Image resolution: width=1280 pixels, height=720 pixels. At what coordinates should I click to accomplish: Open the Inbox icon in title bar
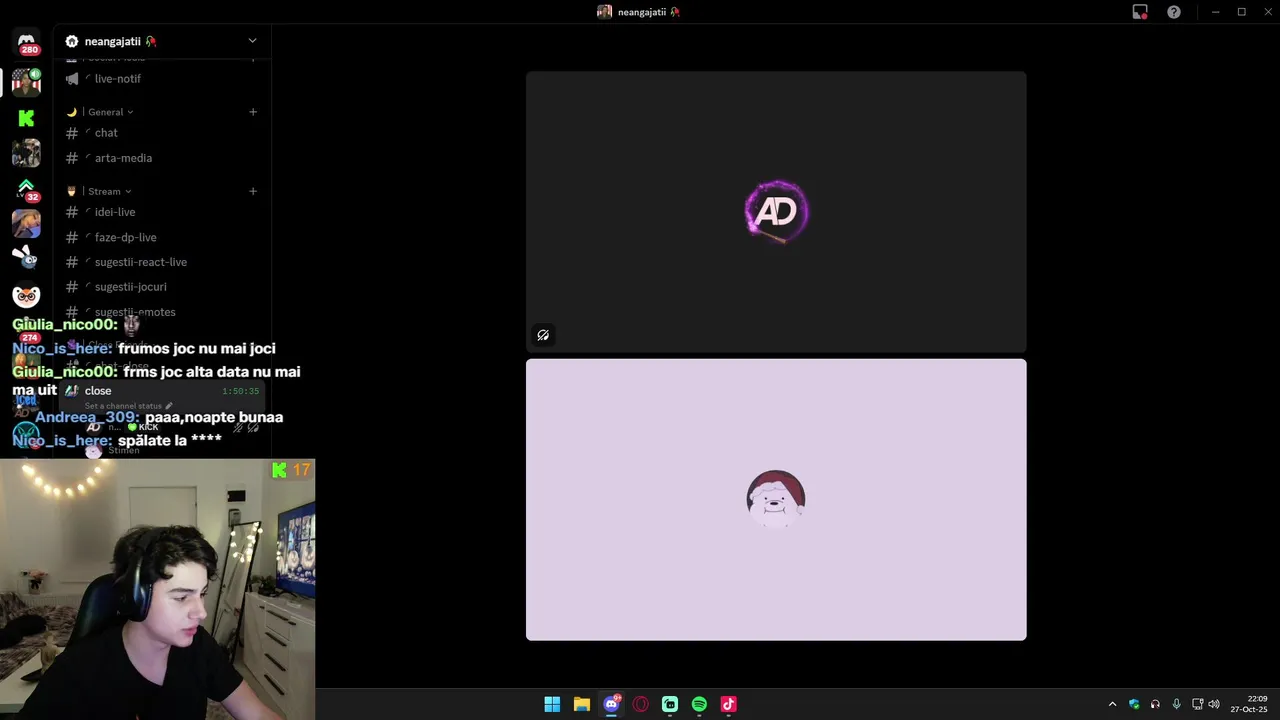(x=1140, y=12)
